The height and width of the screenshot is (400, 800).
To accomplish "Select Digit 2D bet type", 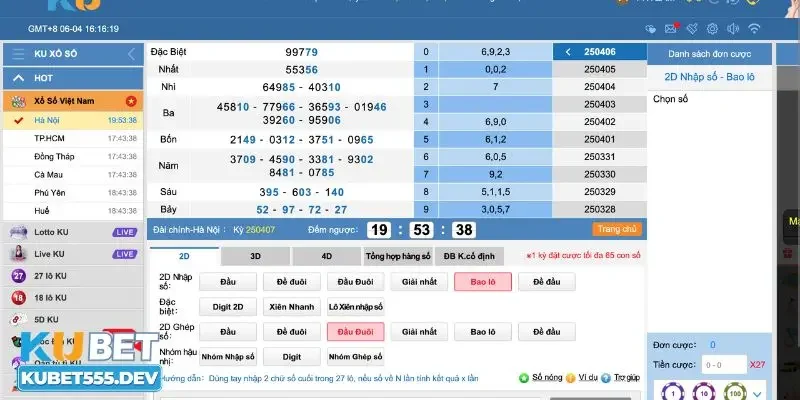I will [228, 307].
